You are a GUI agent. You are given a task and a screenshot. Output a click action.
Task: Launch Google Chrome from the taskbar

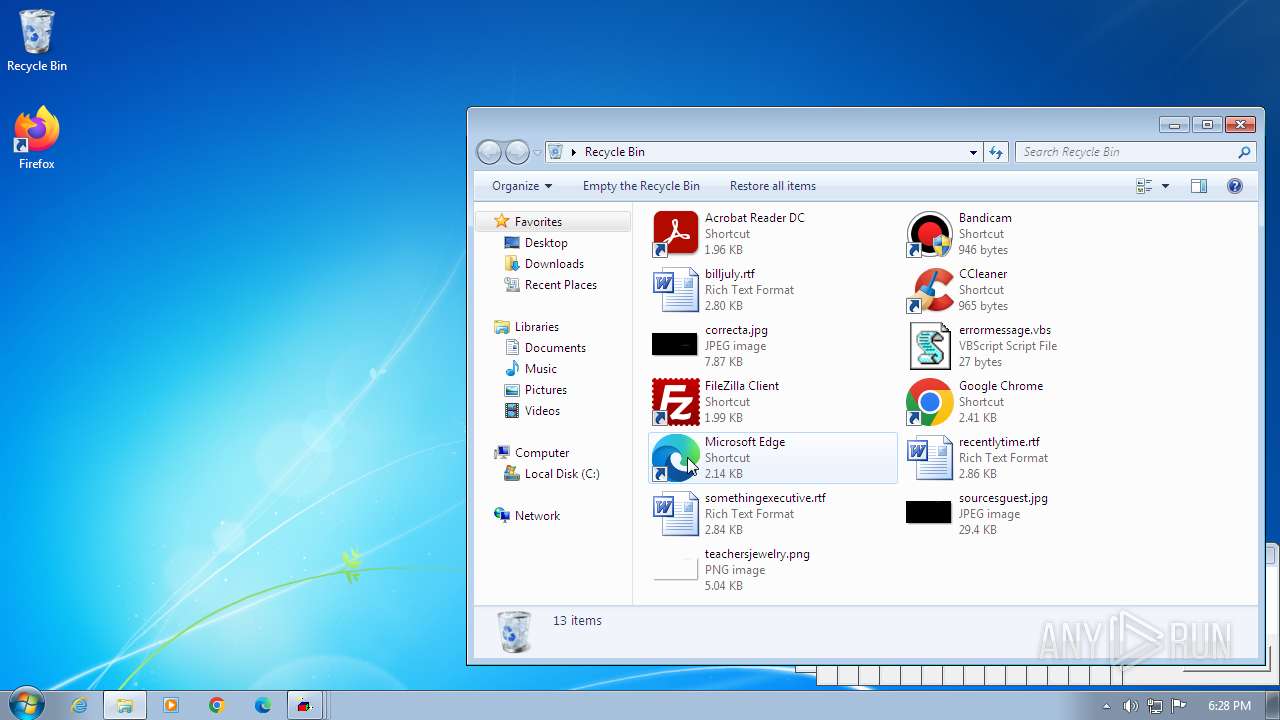click(x=217, y=705)
